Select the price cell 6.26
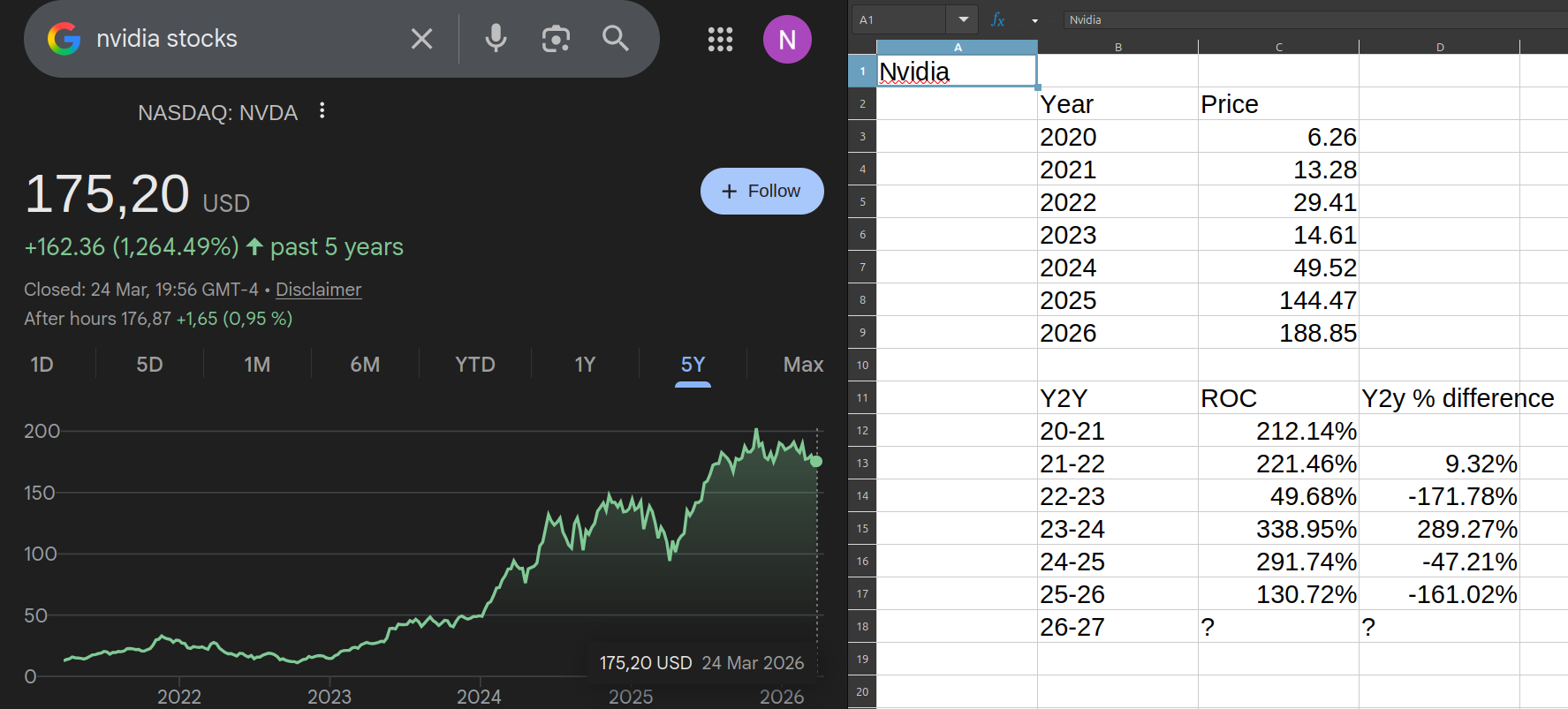This screenshot has width=1568, height=709. [x=1278, y=136]
